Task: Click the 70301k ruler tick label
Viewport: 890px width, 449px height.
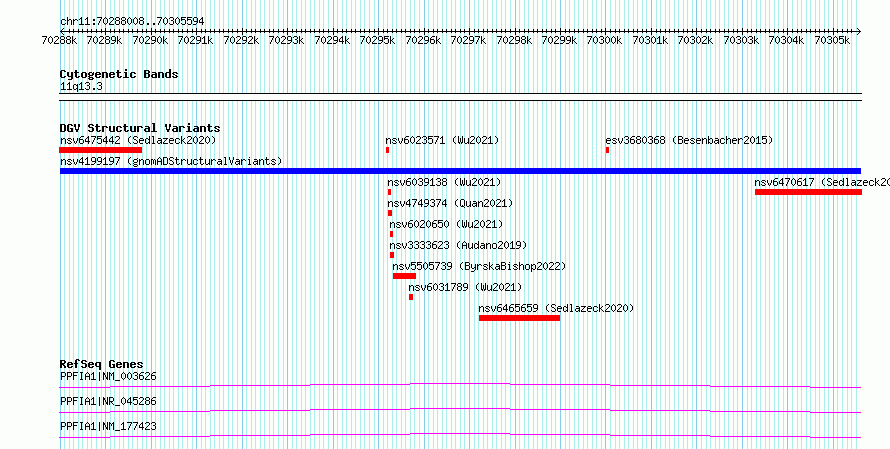Action: click(x=650, y=40)
